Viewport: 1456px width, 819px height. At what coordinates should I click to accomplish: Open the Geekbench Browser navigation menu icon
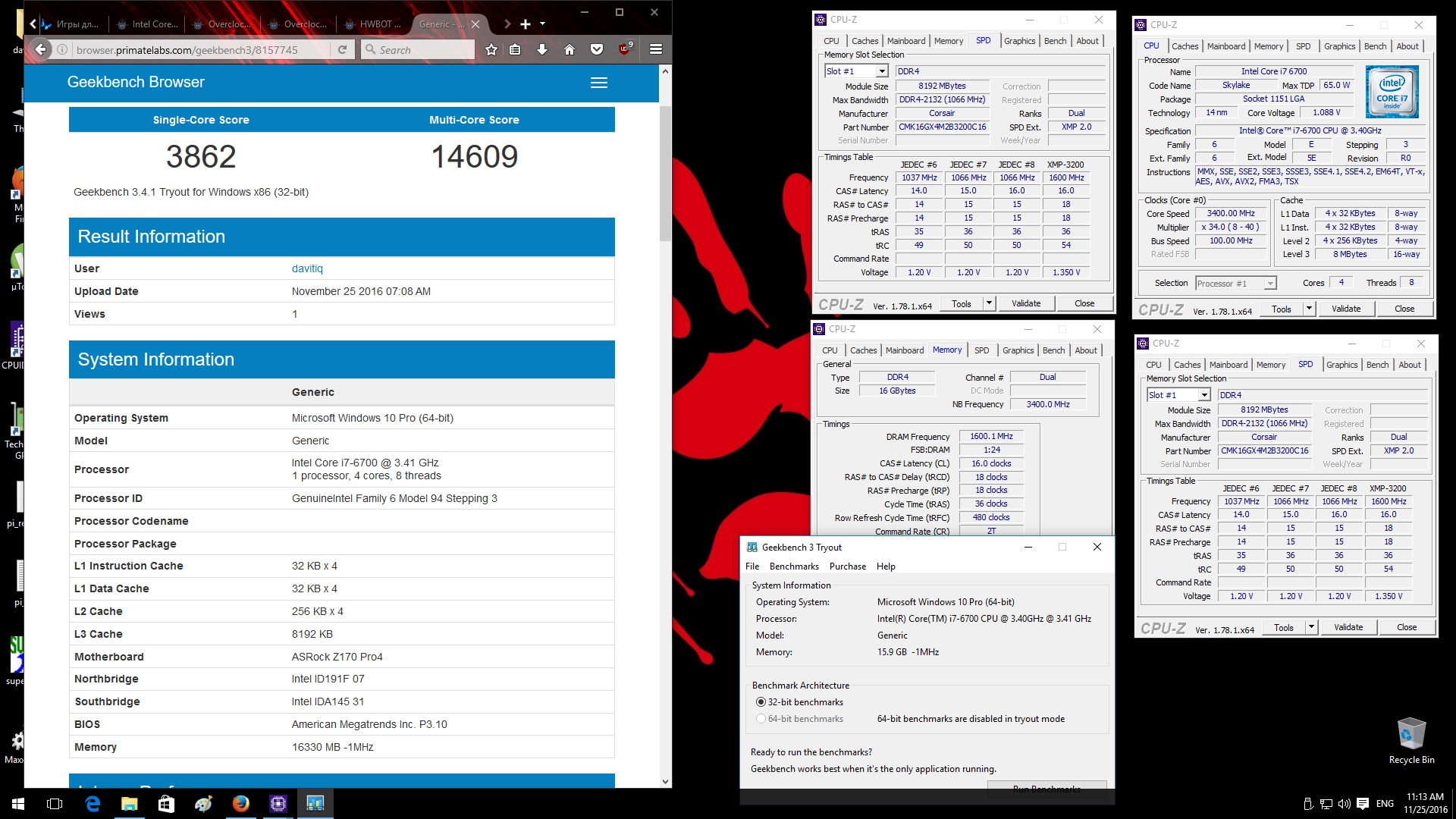(599, 83)
